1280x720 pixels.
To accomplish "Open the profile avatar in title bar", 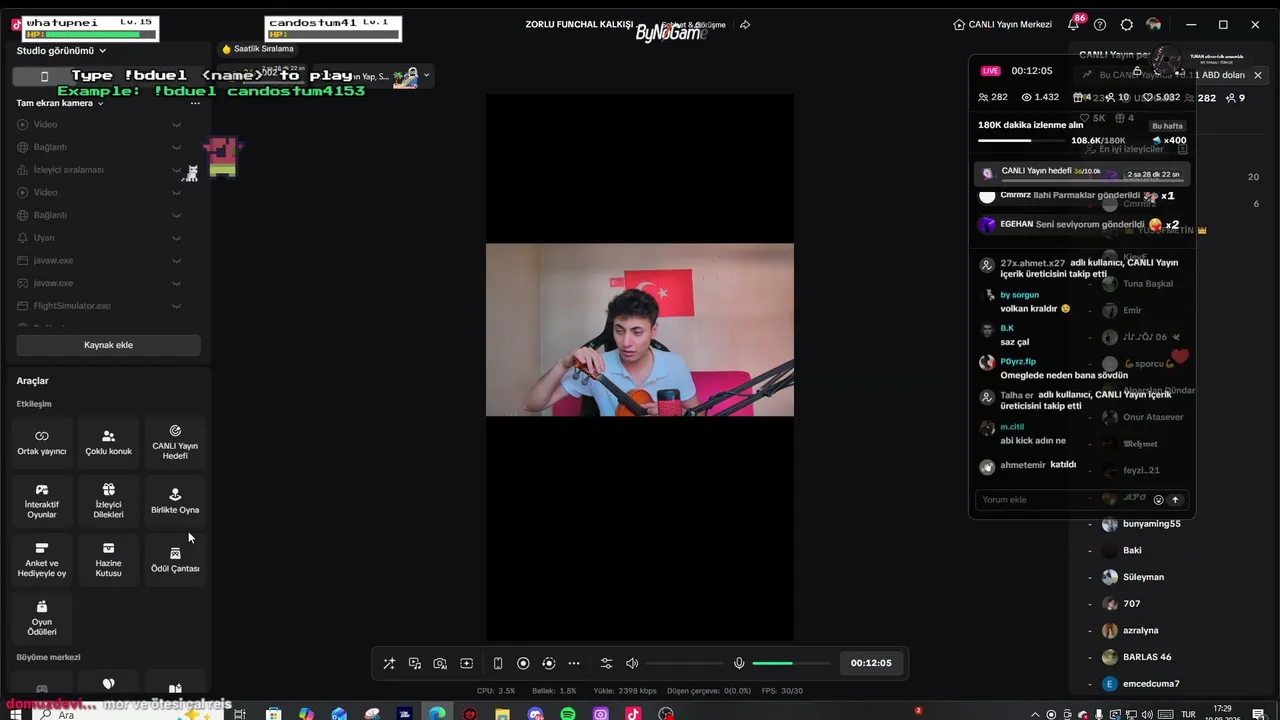I will pos(1154,24).
